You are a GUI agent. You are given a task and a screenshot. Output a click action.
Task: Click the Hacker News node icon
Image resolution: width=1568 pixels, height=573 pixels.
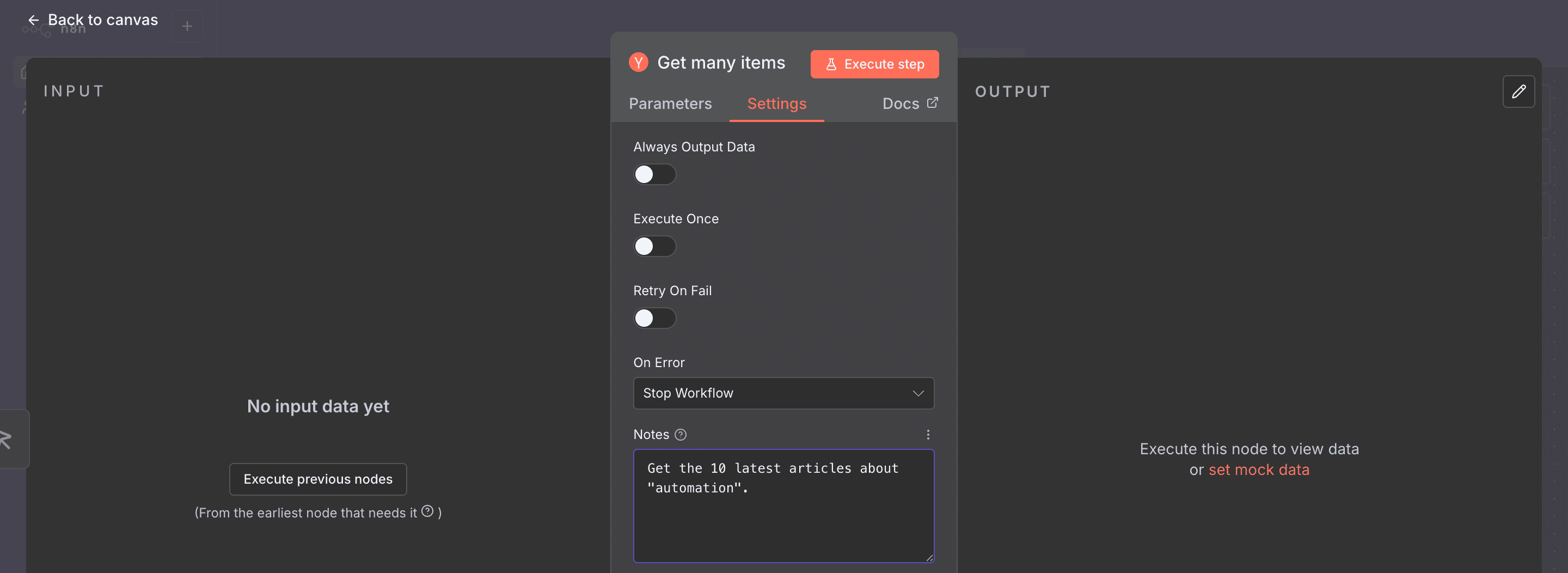click(639, 62)
